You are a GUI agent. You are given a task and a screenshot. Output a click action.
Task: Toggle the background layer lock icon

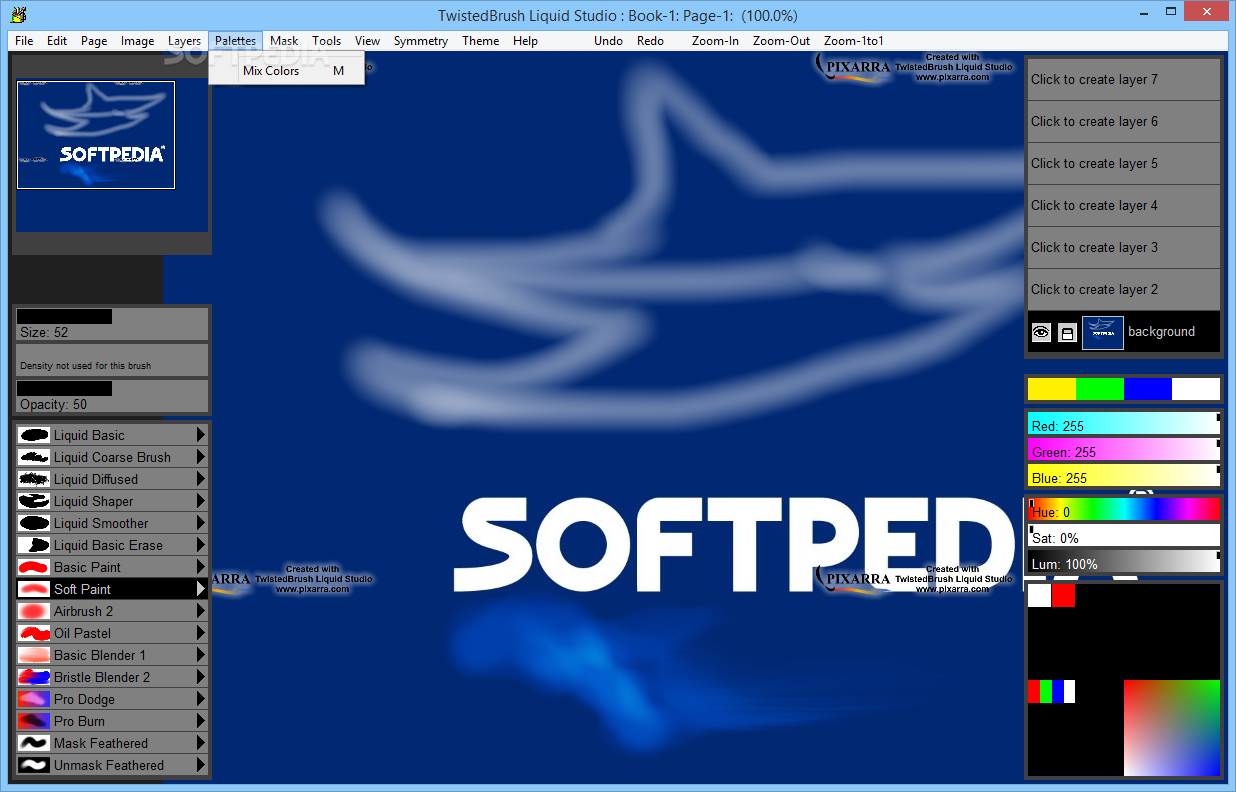(x=1067, y=333)
